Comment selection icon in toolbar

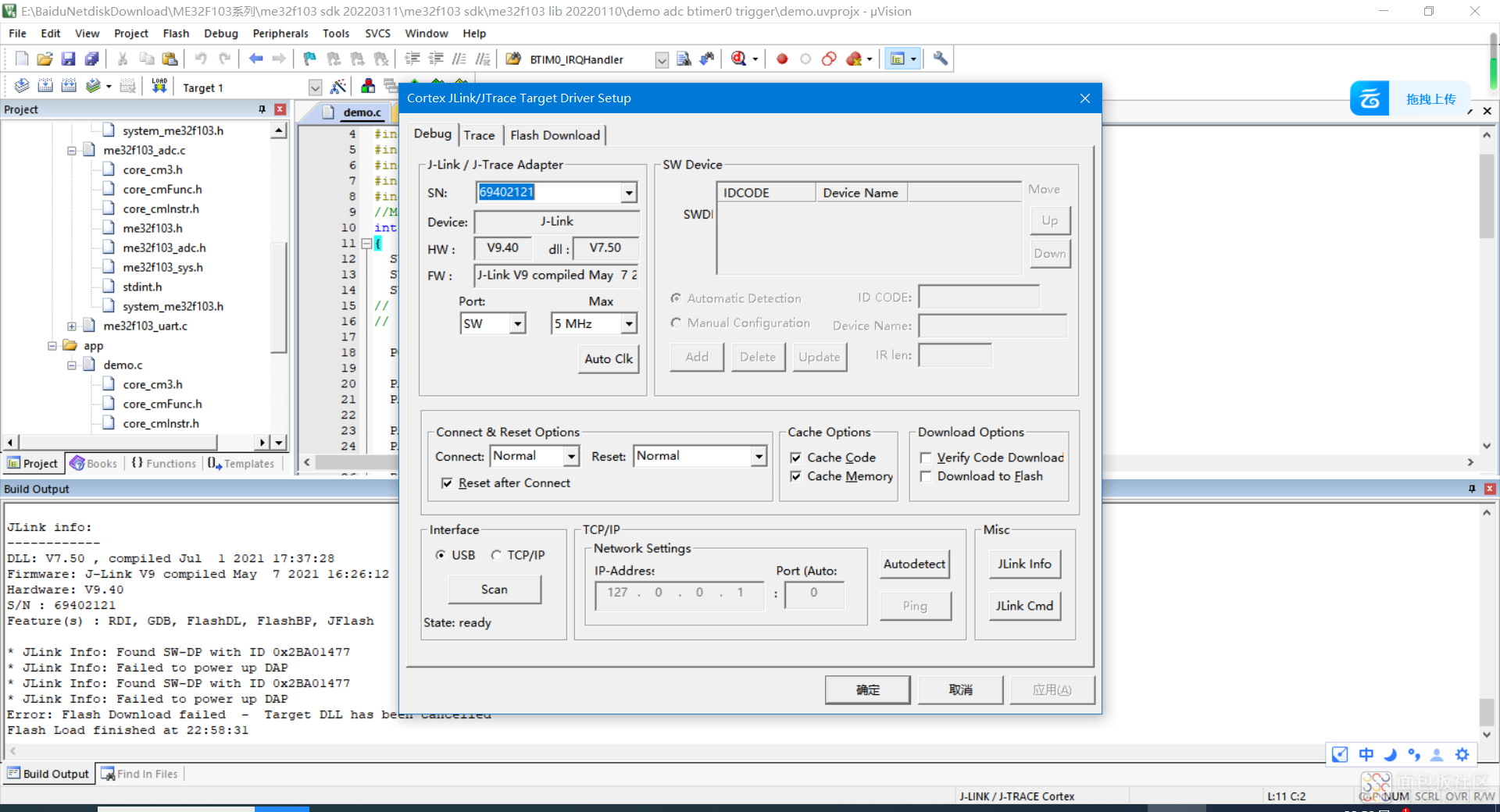459,59
